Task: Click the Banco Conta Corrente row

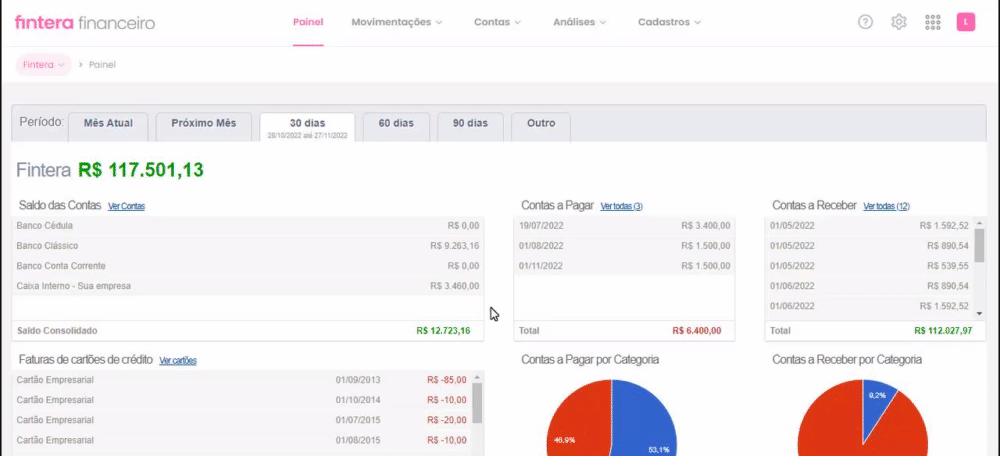Action: 247,266
